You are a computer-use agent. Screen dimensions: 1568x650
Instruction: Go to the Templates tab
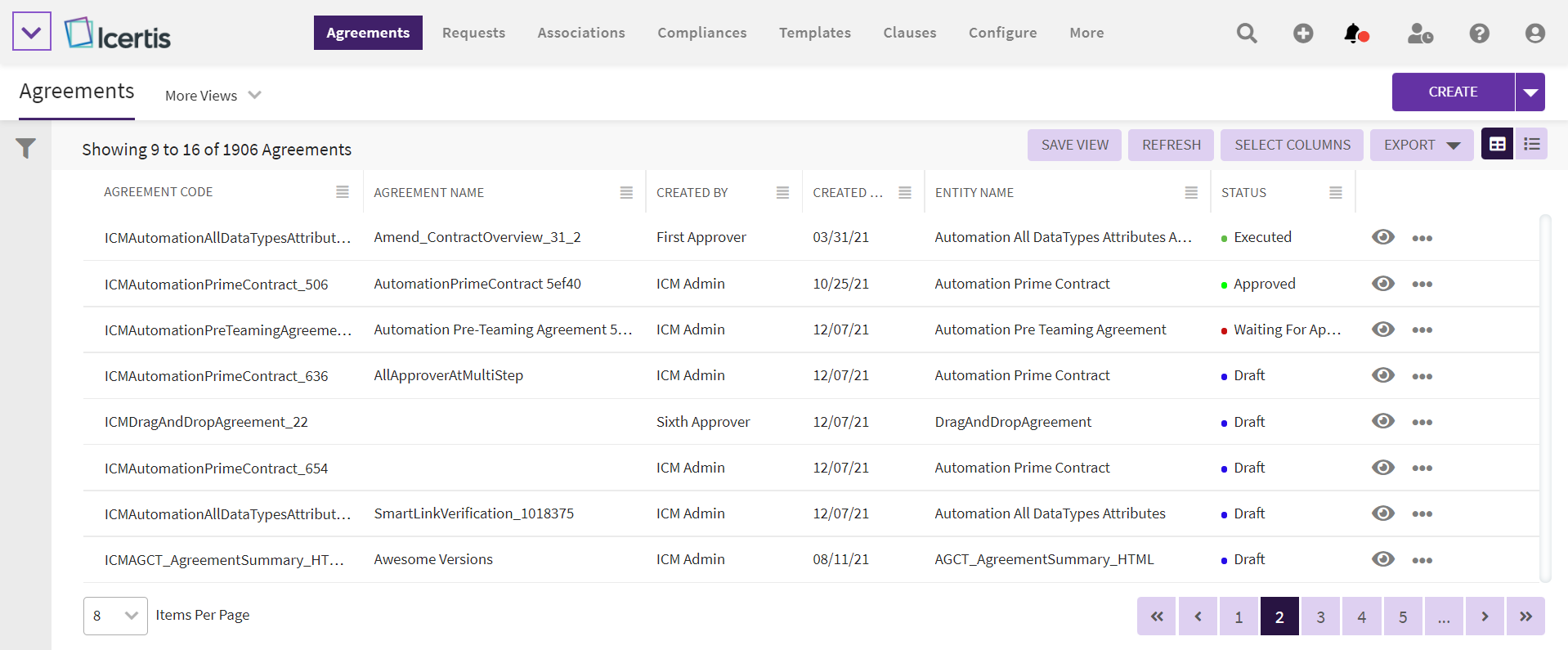[814, 33]
